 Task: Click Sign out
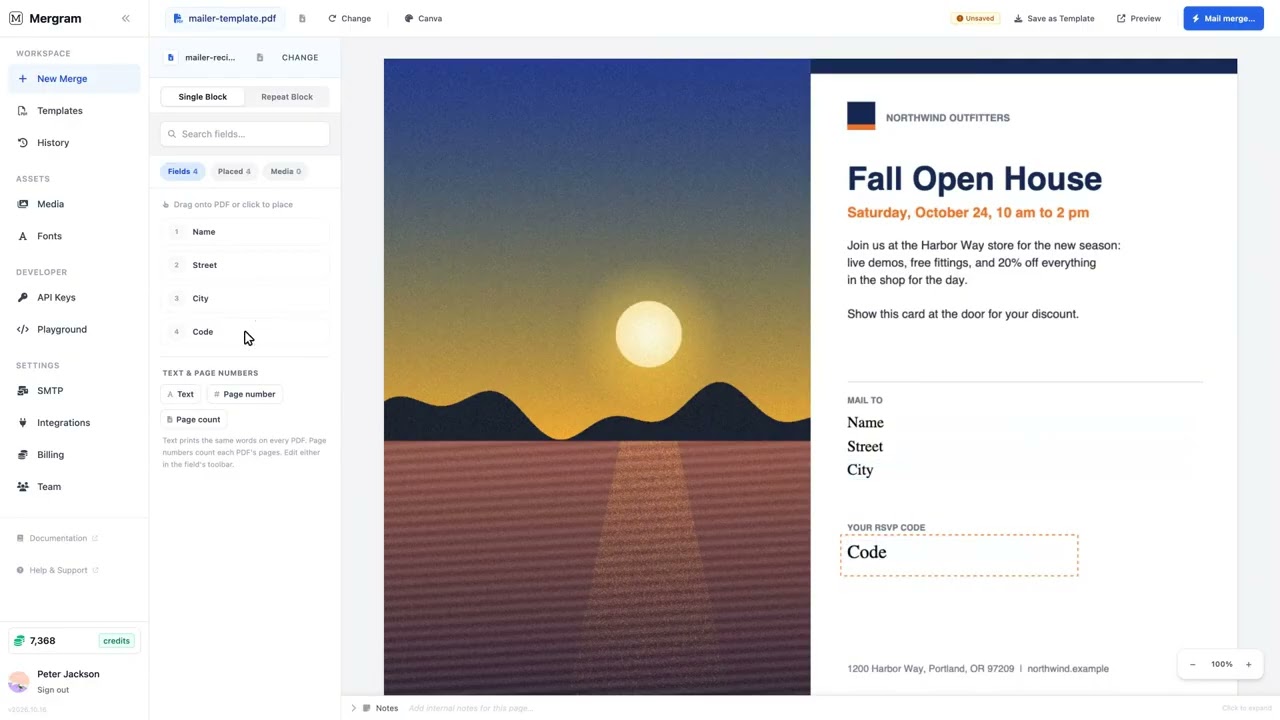tap(53, 690)
